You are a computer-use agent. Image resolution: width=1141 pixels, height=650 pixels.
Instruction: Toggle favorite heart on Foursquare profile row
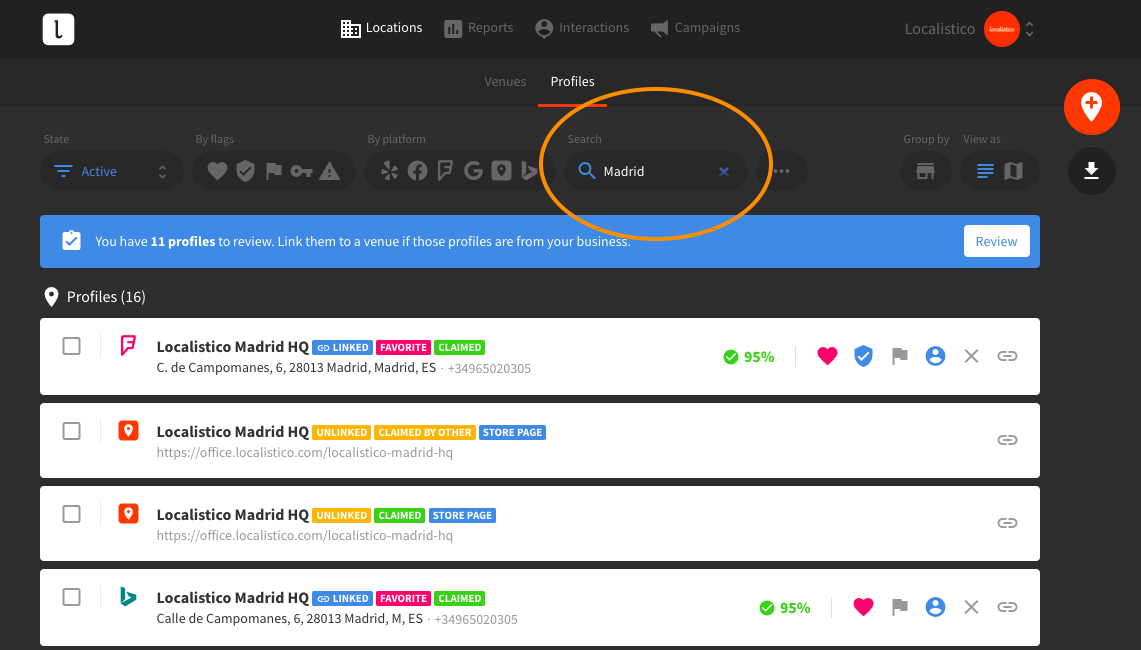point(827,356)
